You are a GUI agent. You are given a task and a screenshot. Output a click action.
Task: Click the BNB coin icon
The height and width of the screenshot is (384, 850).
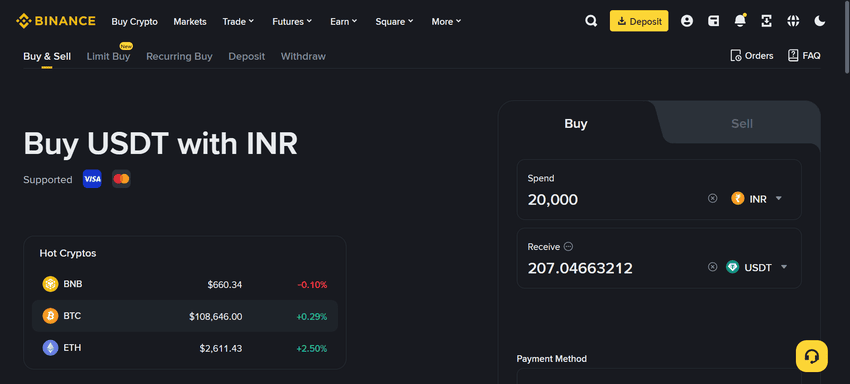tap(50, 284)
